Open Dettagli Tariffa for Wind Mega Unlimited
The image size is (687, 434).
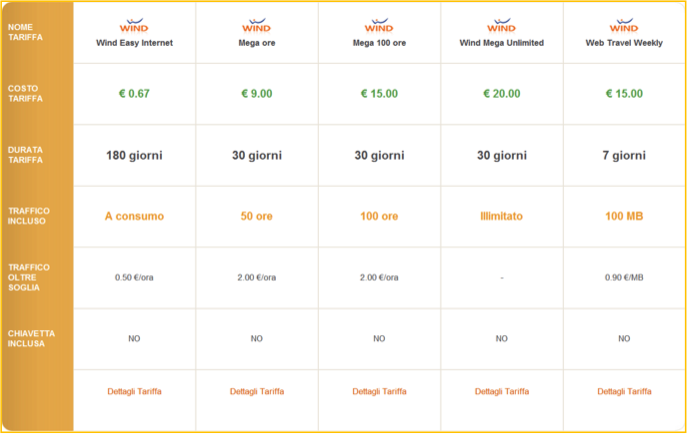point(502,392)
